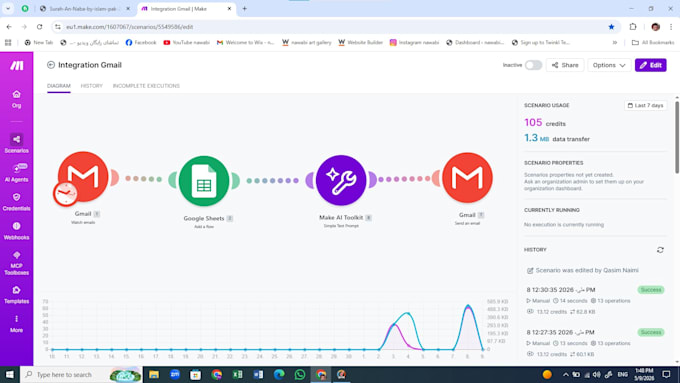Open the tab search dropdown arrow
680x383 pixels.
coord(8,8)
